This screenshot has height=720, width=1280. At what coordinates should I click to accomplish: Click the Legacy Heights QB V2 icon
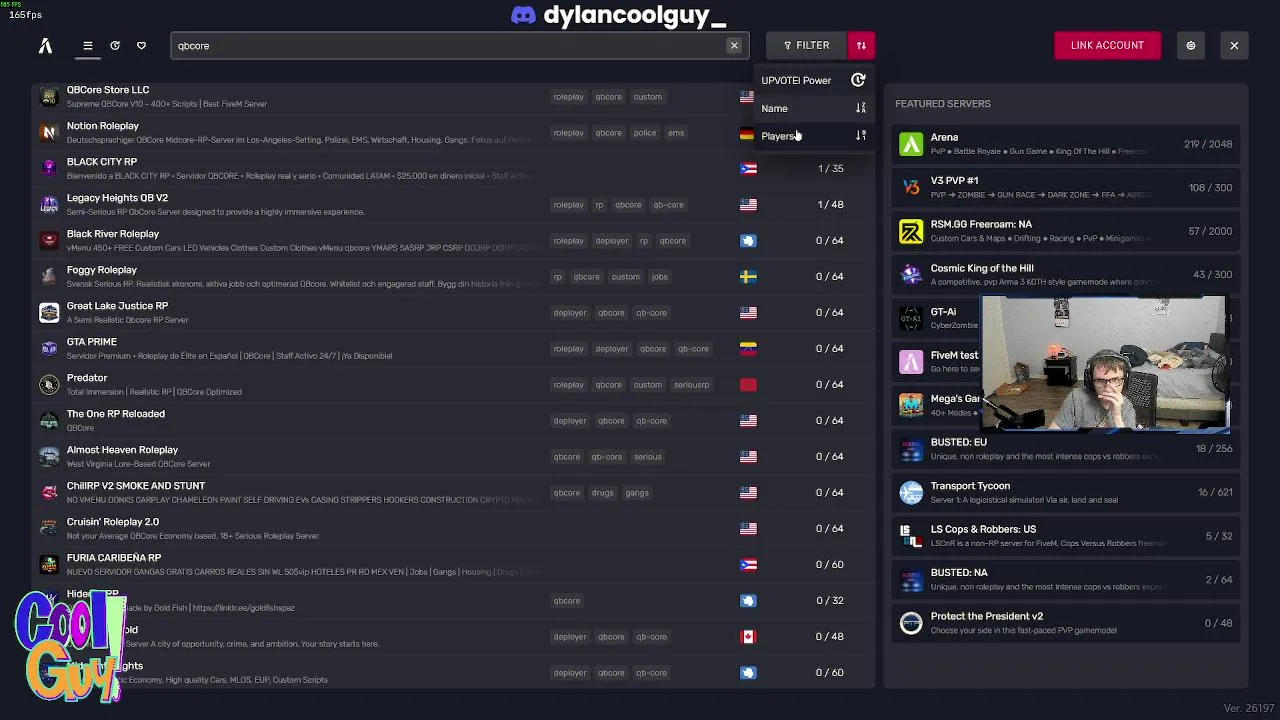tap(49, 205)
